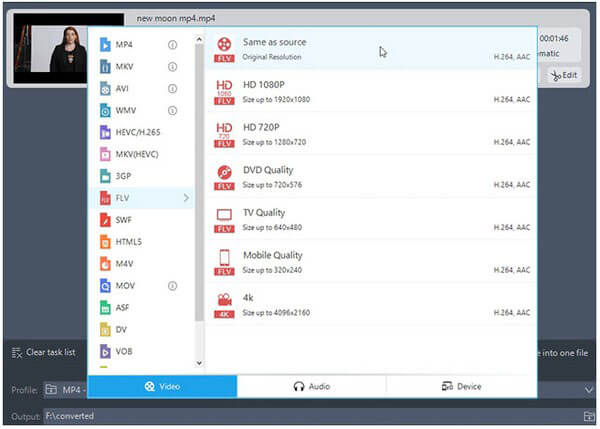
Task: Open info for MKV format
Action: [x=173, y=67]
